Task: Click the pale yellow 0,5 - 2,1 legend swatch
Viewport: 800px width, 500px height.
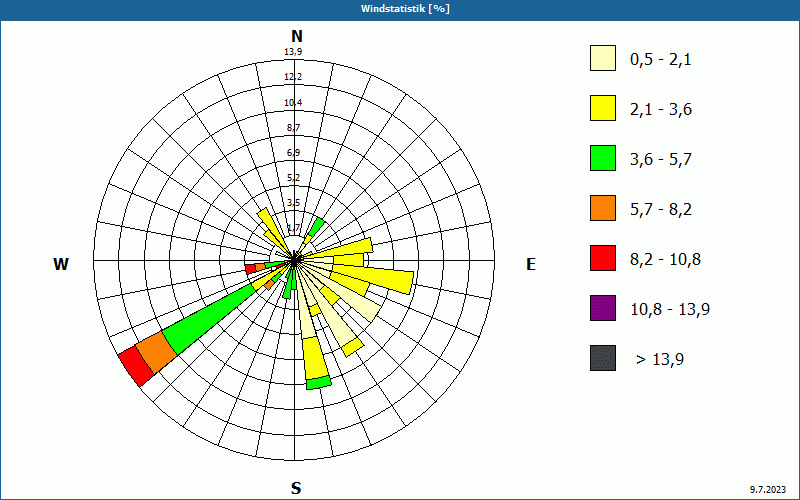Action: pyautogui.click(x=603, y=58)
